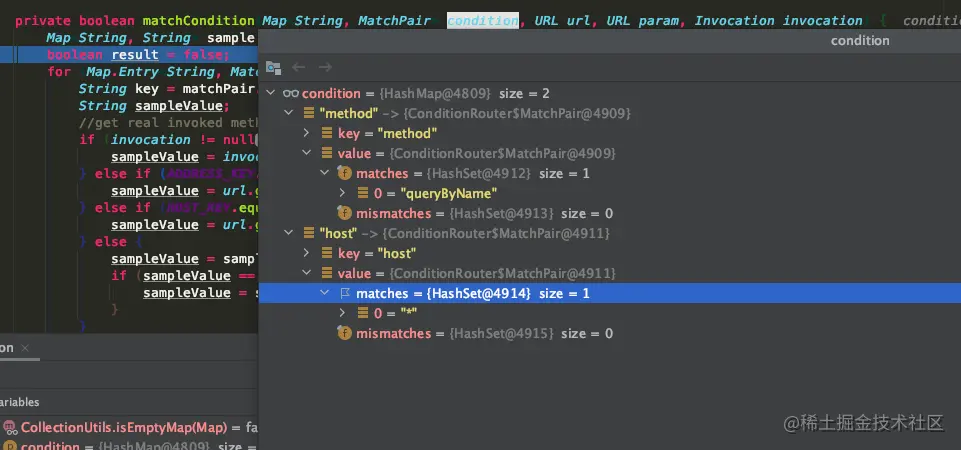Expand the key = "host" node

(x=307, y=253)
